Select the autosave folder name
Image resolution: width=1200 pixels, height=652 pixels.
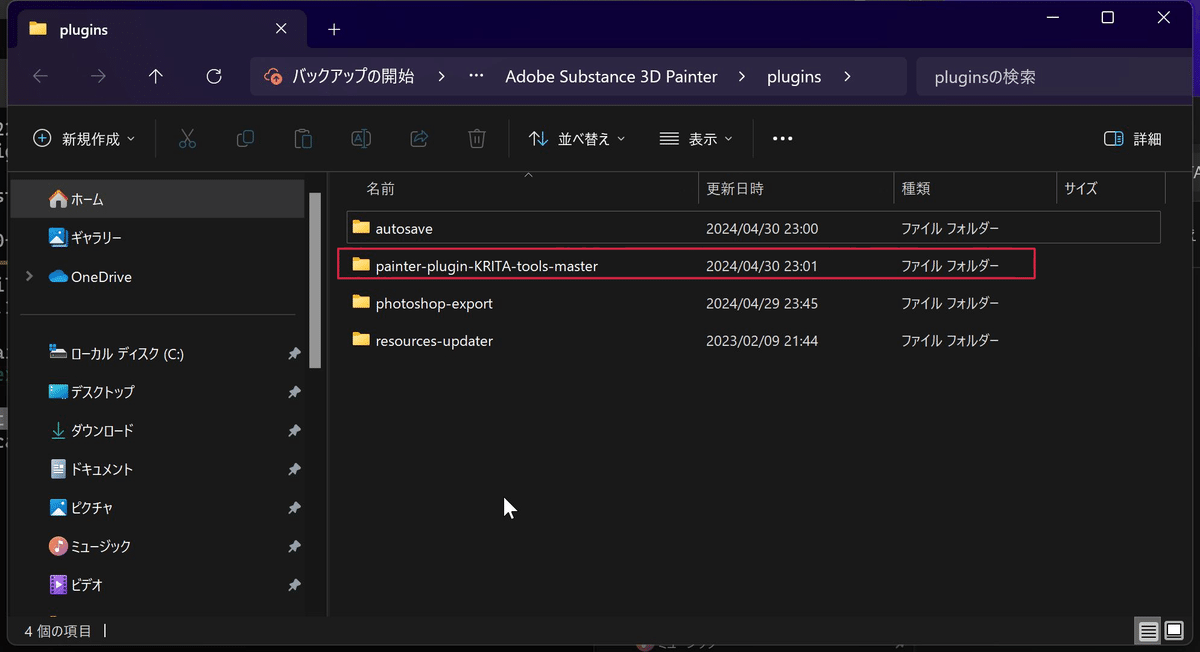(x=404, y=228)
